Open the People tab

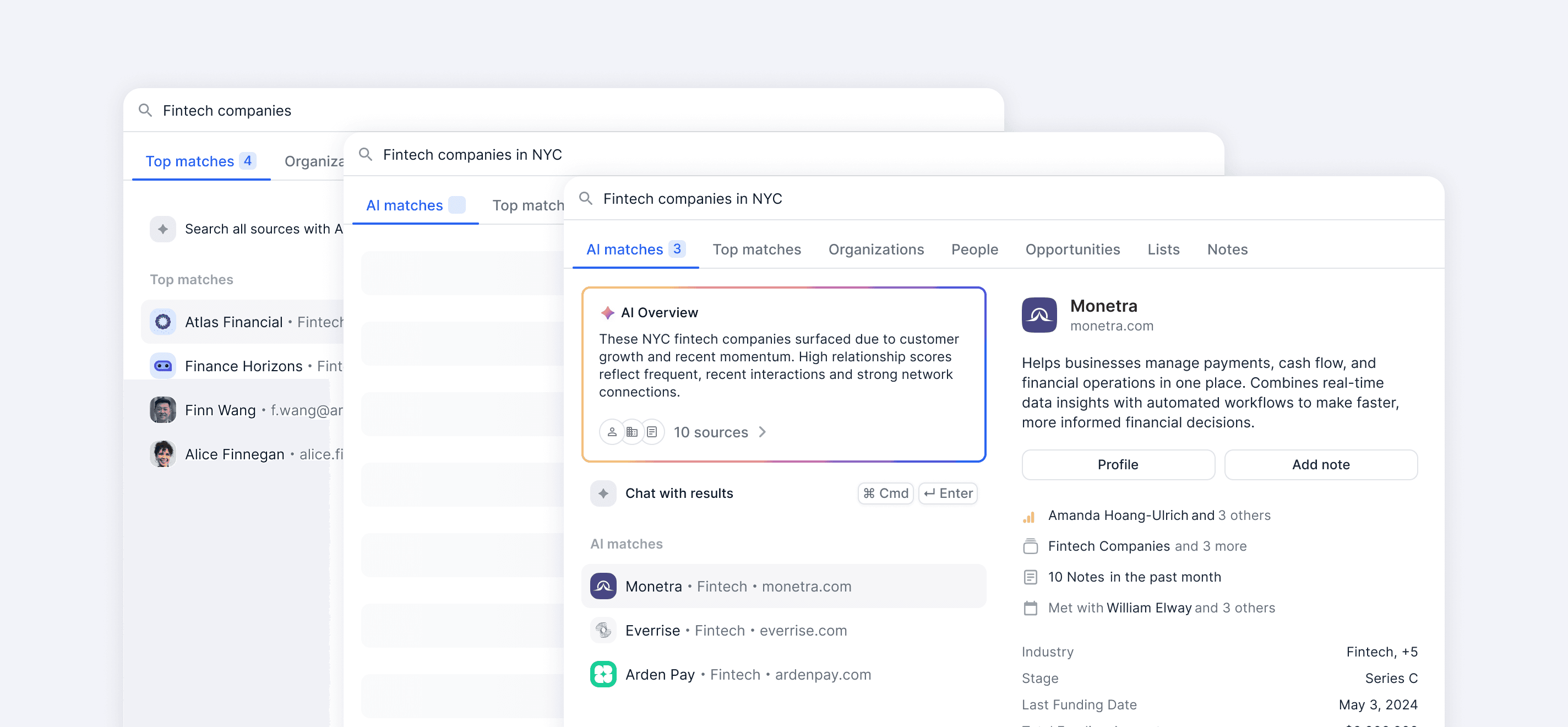(974, 249)
